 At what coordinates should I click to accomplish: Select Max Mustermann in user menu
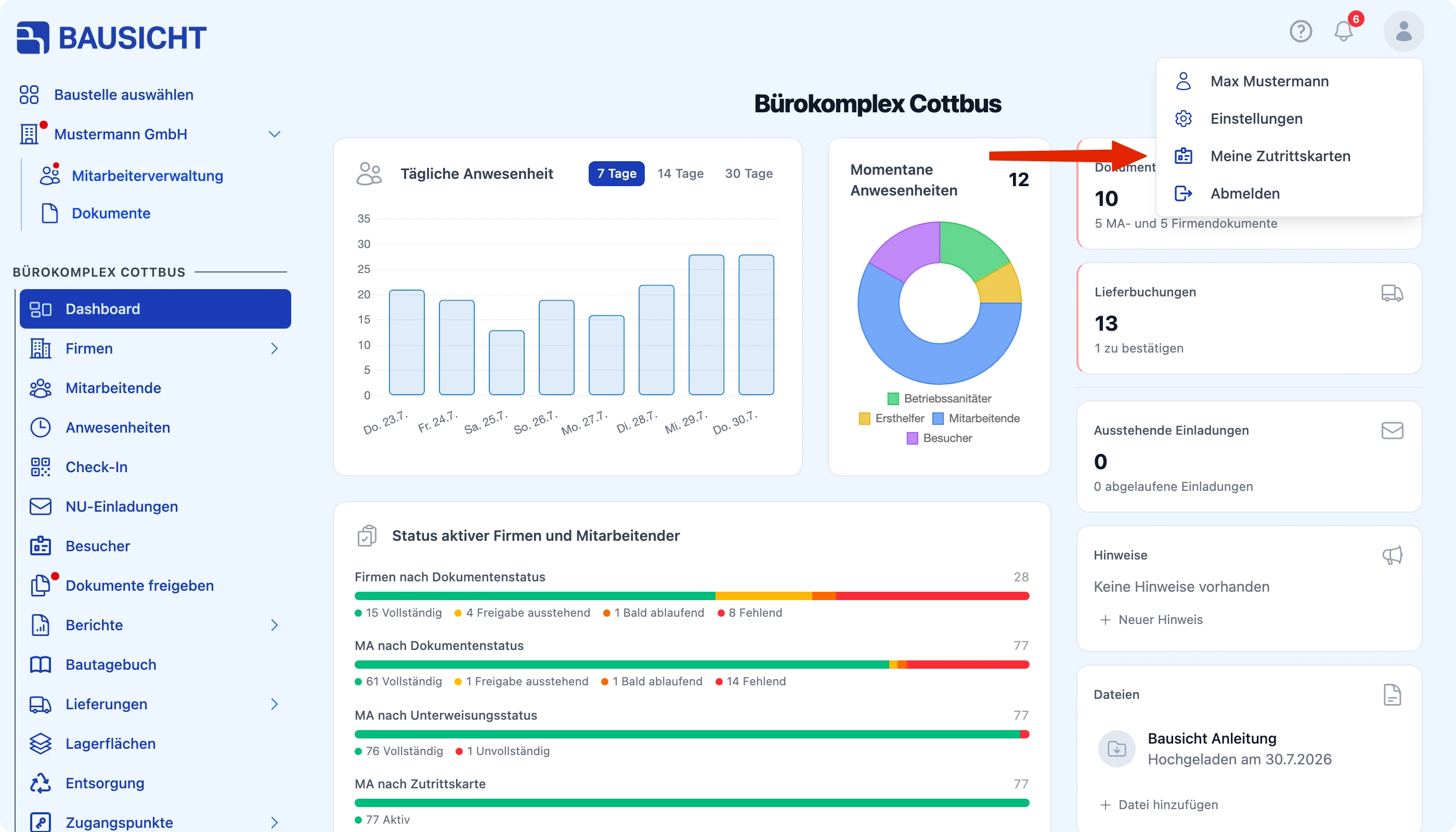[x=1289, y=81]
